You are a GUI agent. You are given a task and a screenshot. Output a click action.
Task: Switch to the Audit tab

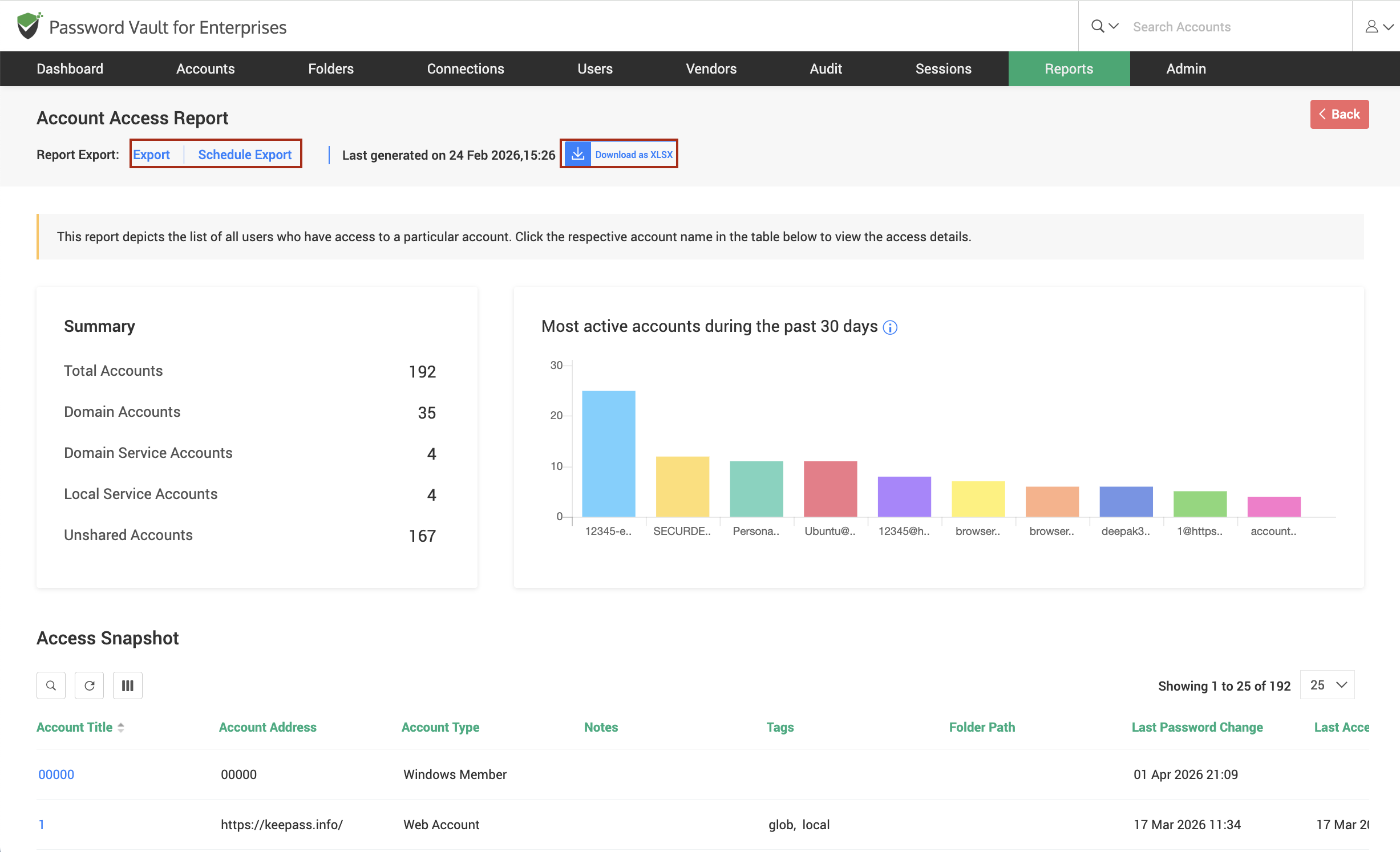(826, 68)
